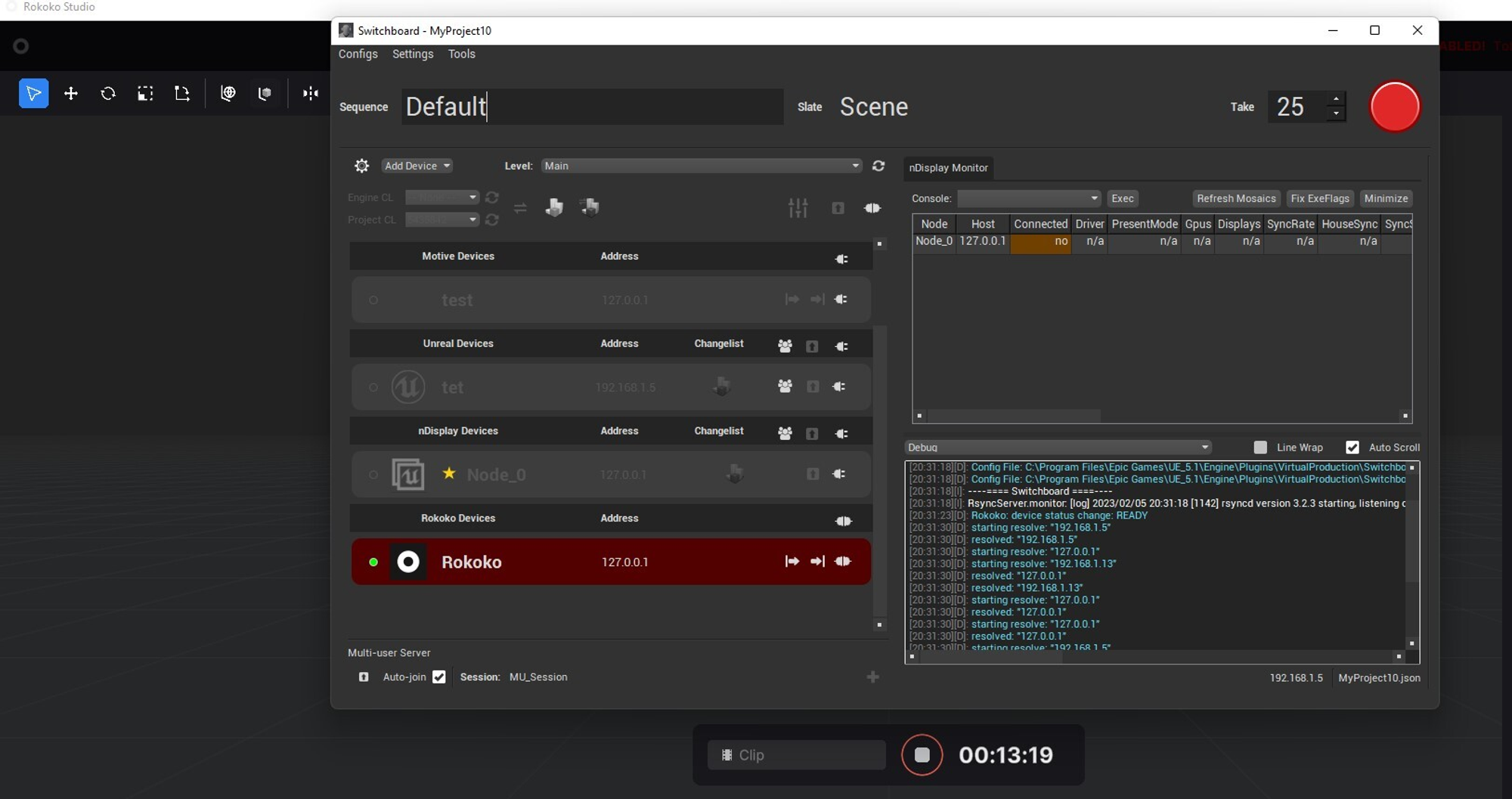
Task: Refresh the level list
Action: tap(878, 166)
